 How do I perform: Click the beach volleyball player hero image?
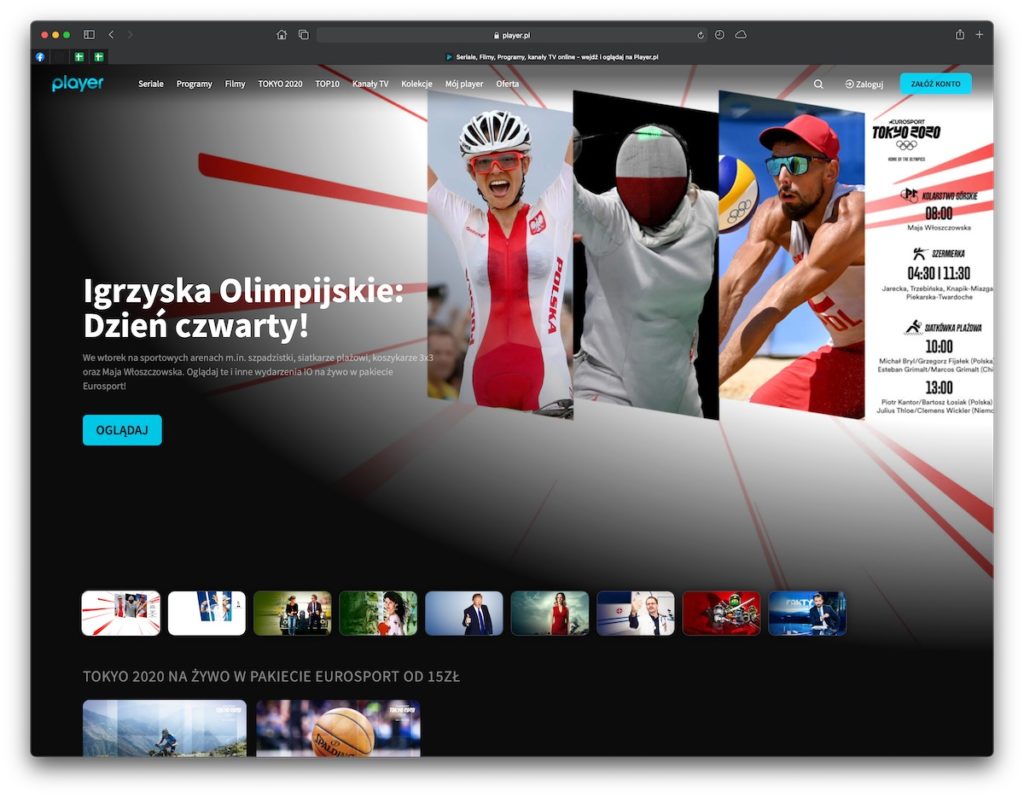pos(792,255)
